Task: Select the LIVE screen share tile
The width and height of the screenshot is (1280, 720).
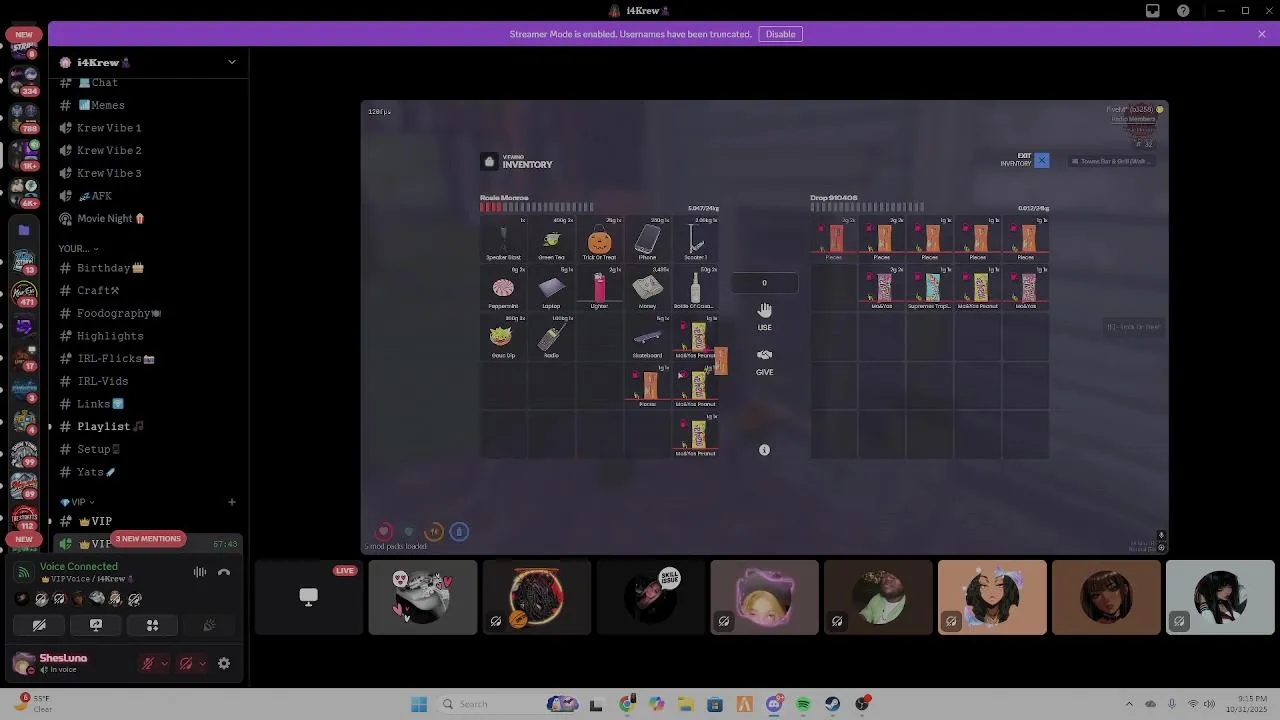Action: coord(308,597)
